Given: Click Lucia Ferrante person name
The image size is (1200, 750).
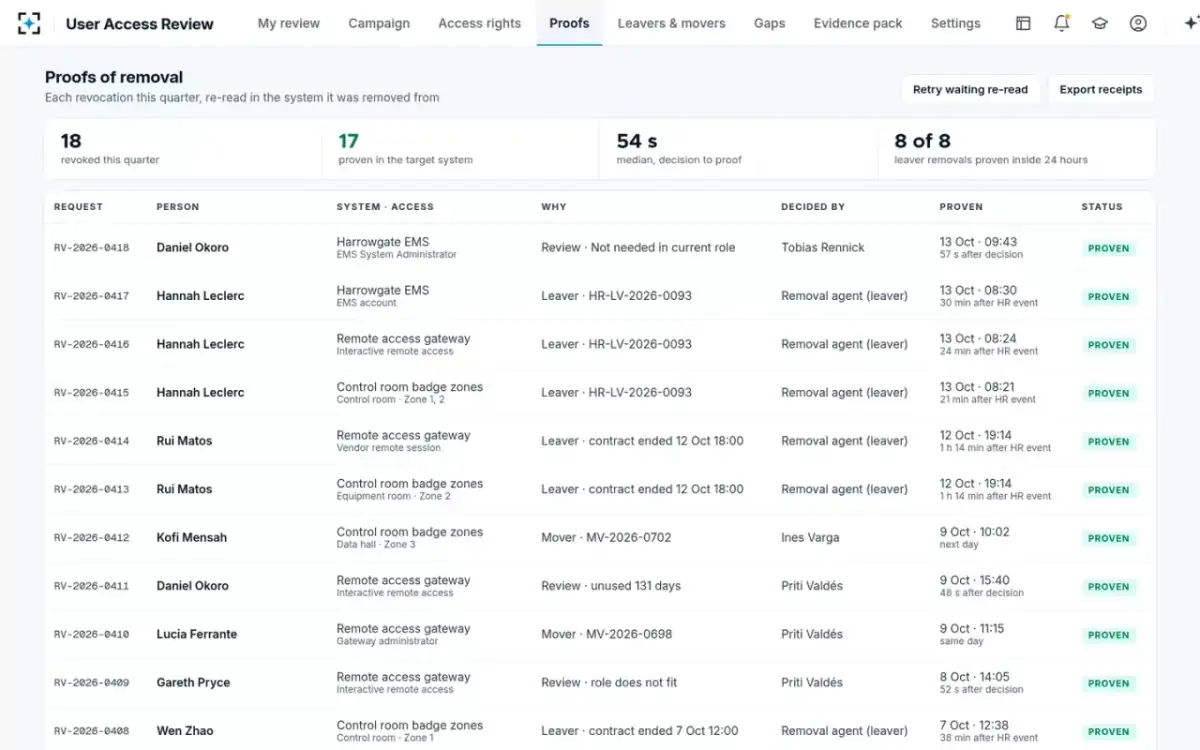Looking at the screenshot, I should click(x=197, y=634).
